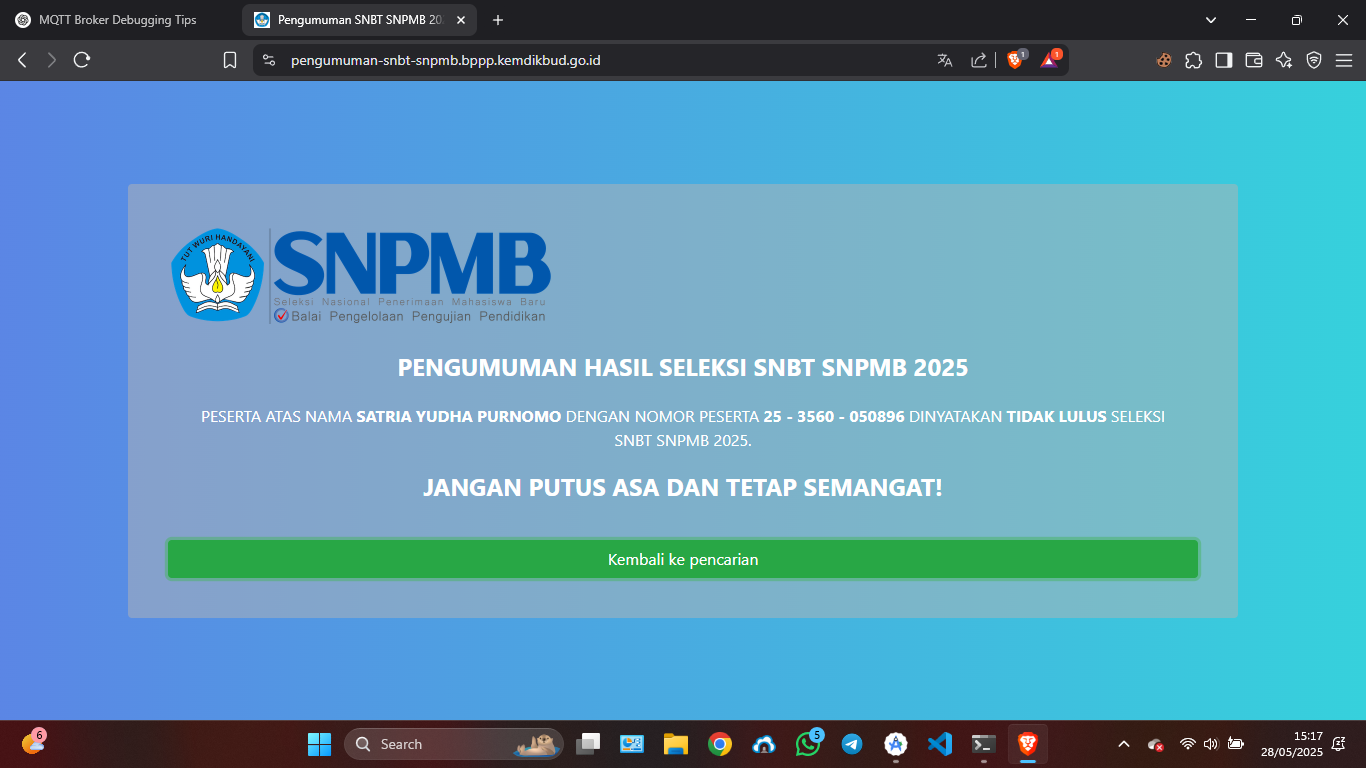
Task: Click the PENGUMUMAN HASIL SELEKSI SNBT SNPMB 2025 heading
Action: click(683, 367)
